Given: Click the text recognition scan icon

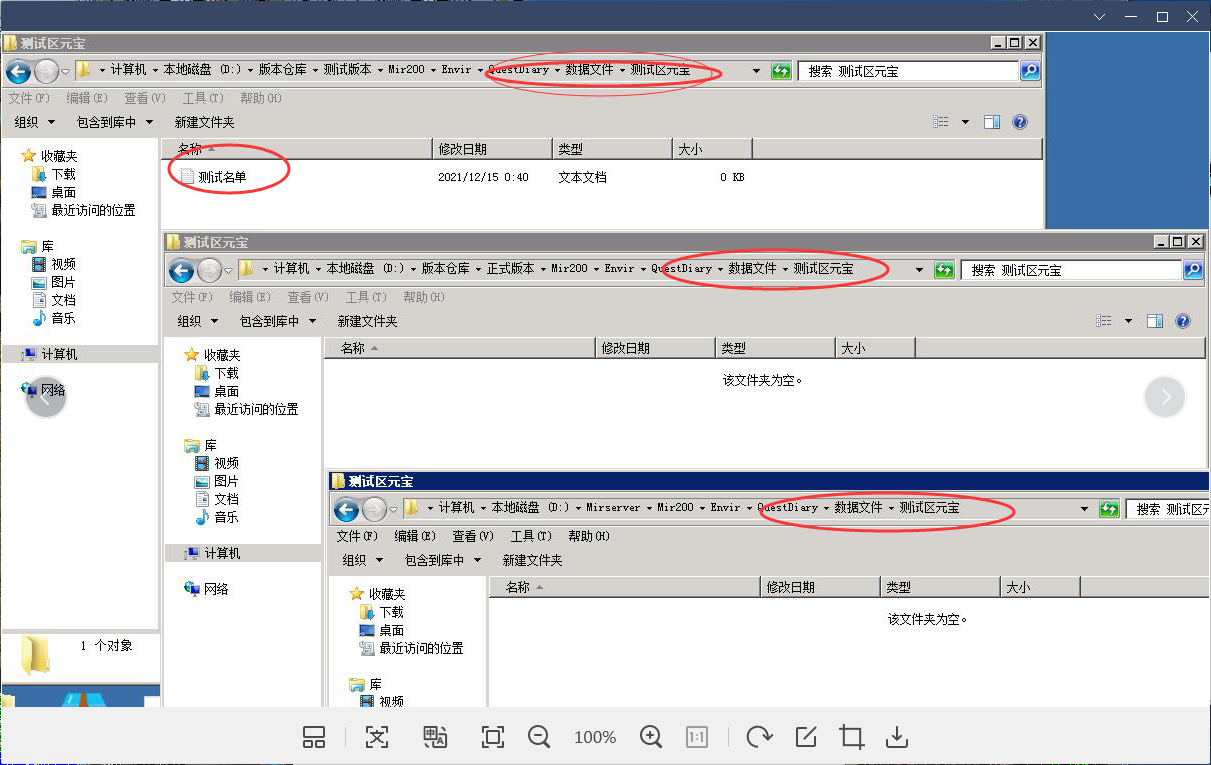Looking at the screenshot, I should [x=376, y=738].
